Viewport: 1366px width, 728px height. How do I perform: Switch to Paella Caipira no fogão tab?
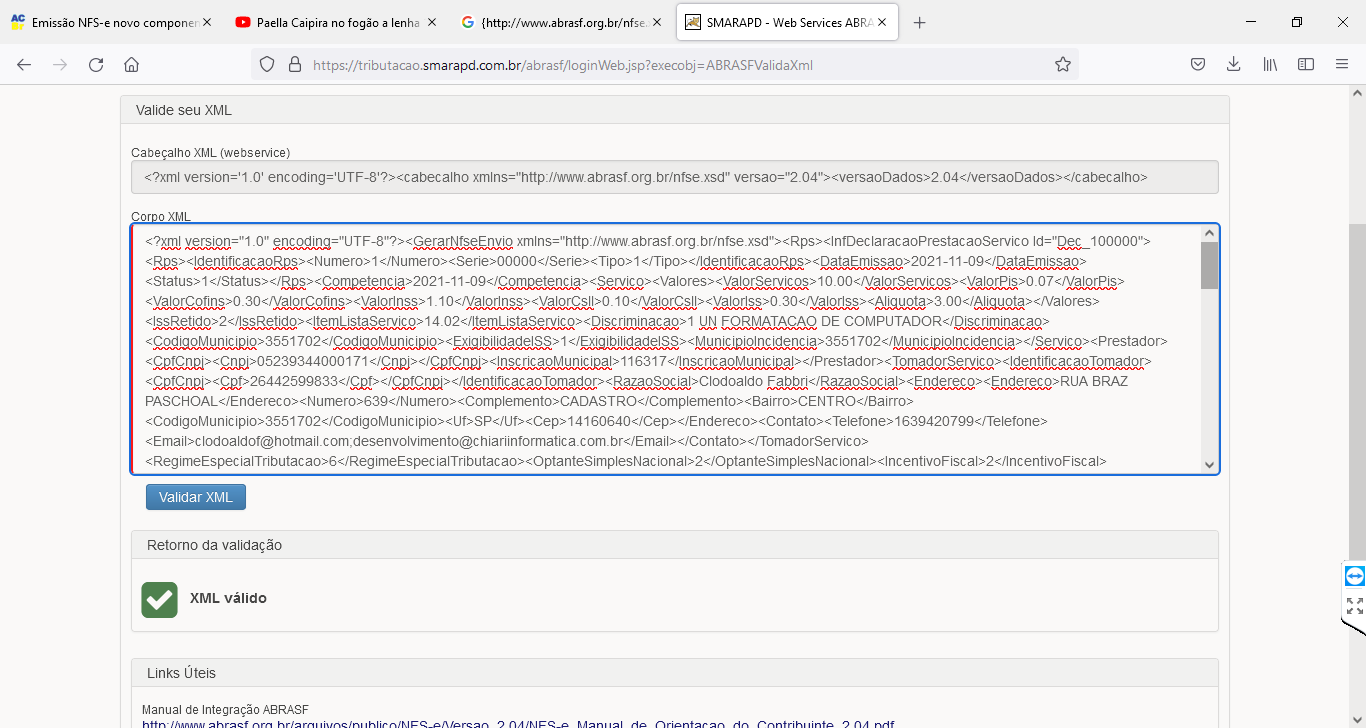[x=334, y=22]
